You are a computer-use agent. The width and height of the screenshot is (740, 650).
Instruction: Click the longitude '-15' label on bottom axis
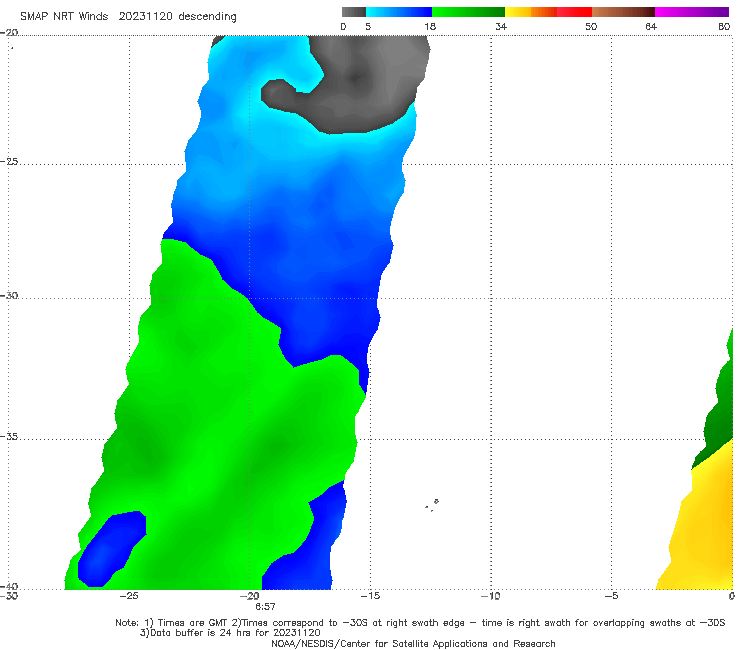(x=370, y=596)
